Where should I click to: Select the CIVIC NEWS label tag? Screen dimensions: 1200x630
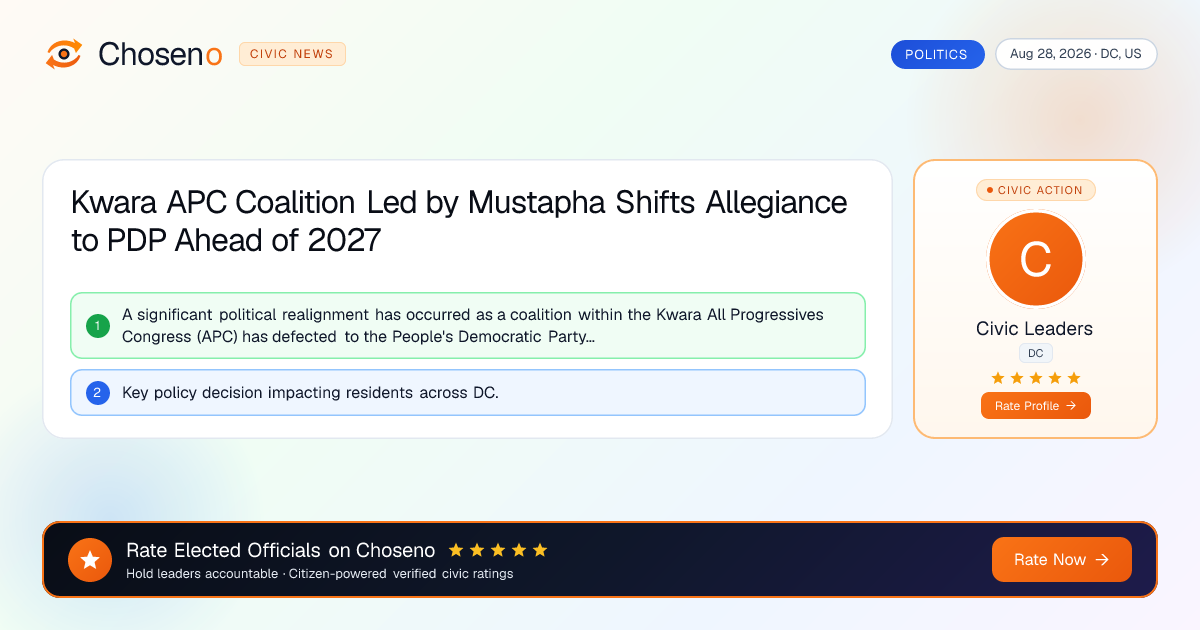[x=292, y=54]
